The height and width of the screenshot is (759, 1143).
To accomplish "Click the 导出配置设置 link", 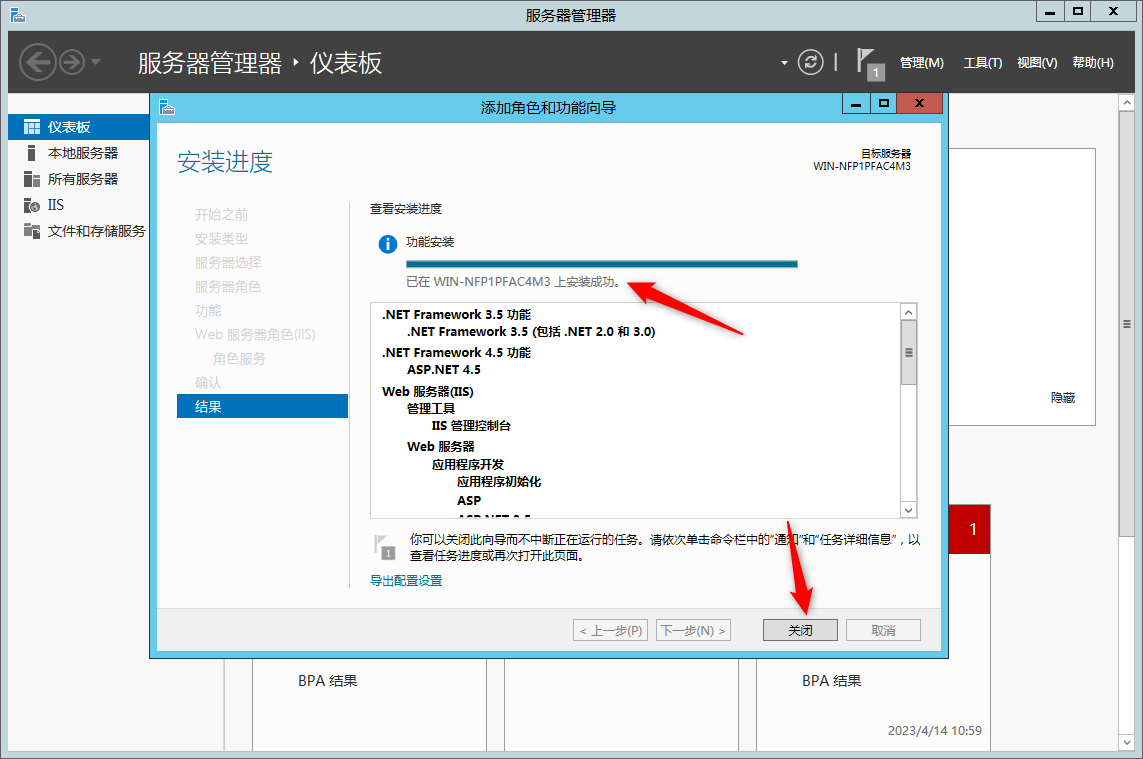I will (406, 580).
